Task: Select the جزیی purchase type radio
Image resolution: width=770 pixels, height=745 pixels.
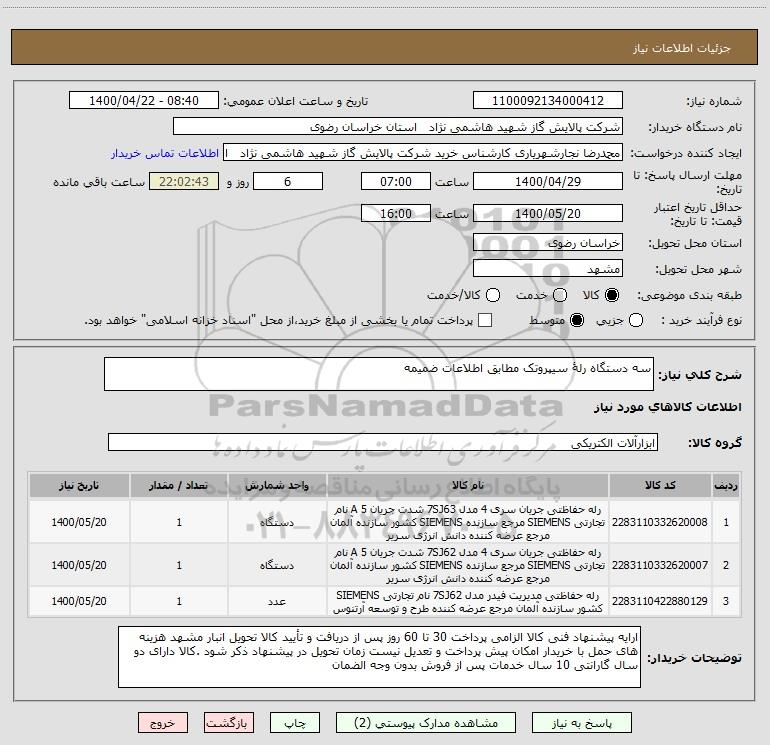Action: coord(635,320)
